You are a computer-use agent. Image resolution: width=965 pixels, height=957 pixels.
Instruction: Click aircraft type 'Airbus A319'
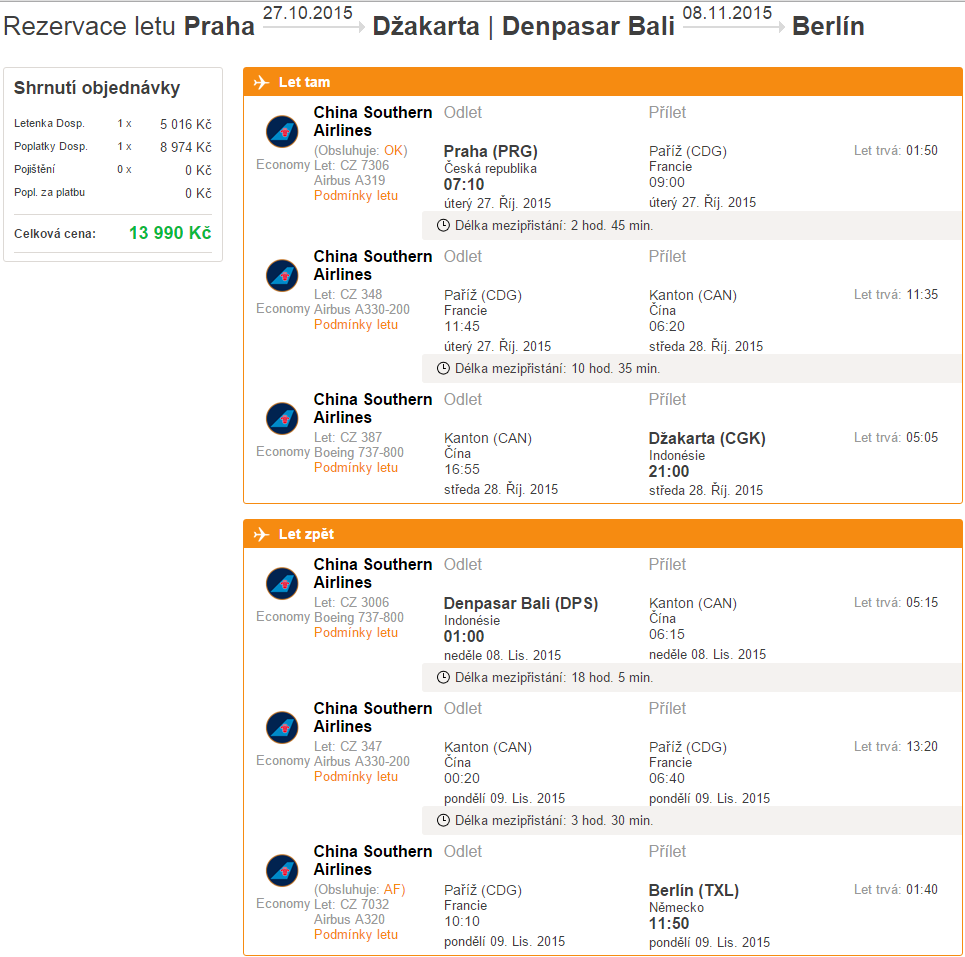point(350,181)
